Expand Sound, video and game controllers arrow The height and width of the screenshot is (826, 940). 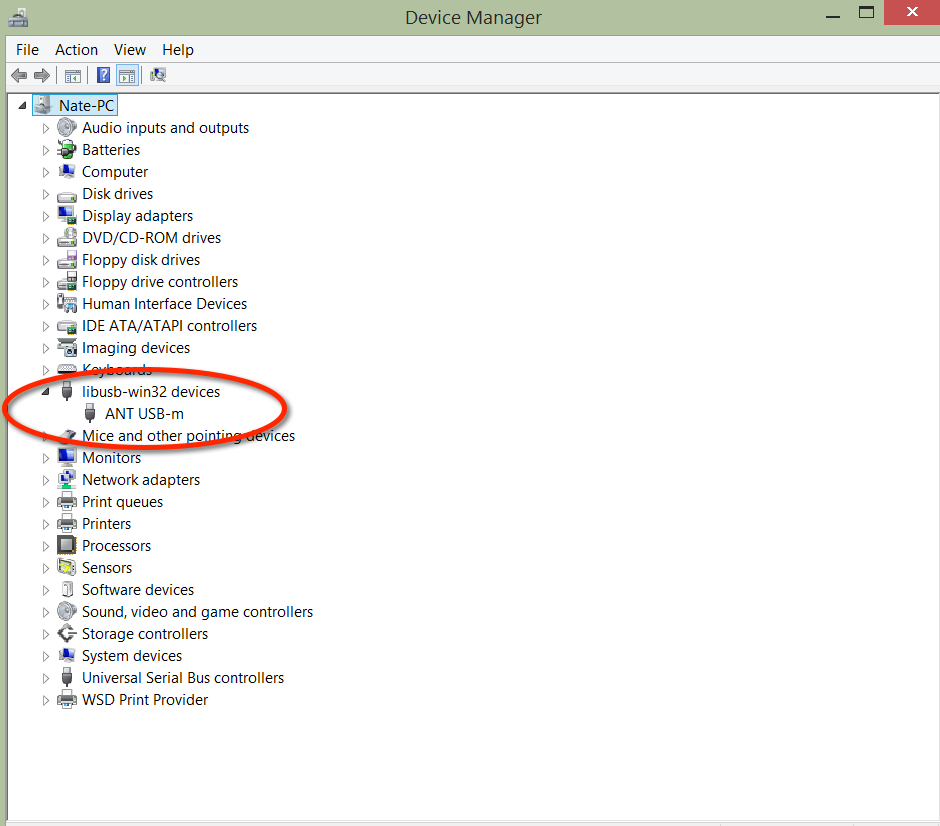click(x=46, y=612)
